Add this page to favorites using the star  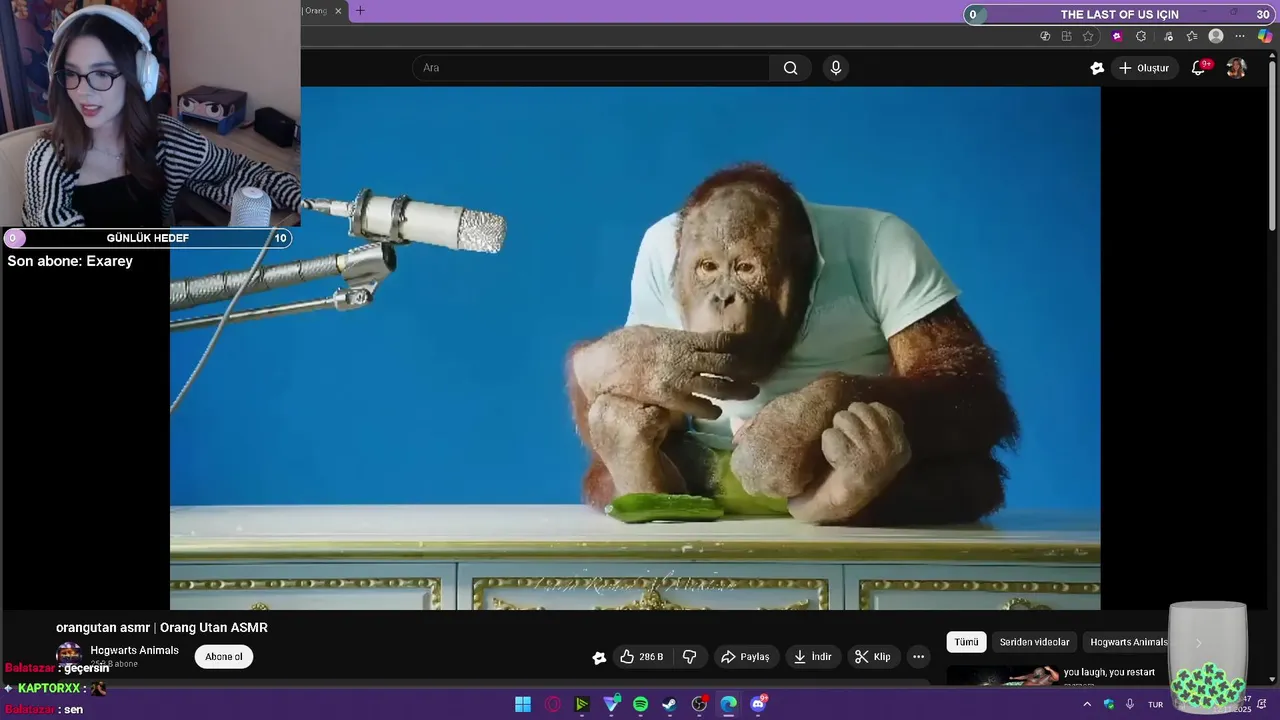coord(1088,36)
